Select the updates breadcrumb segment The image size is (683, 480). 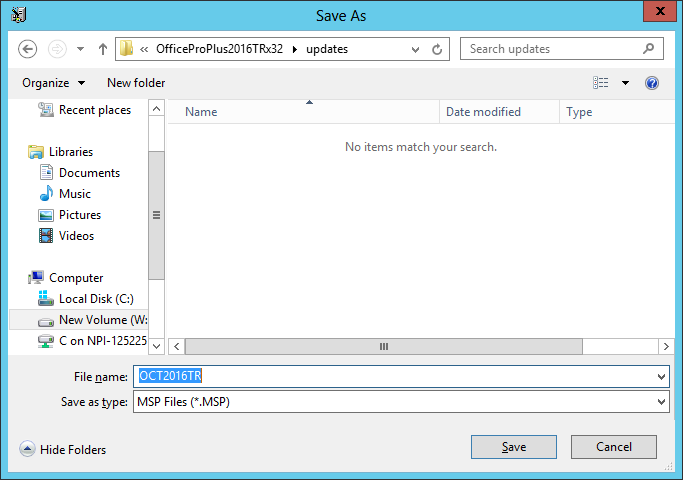(x=327, y=49)
